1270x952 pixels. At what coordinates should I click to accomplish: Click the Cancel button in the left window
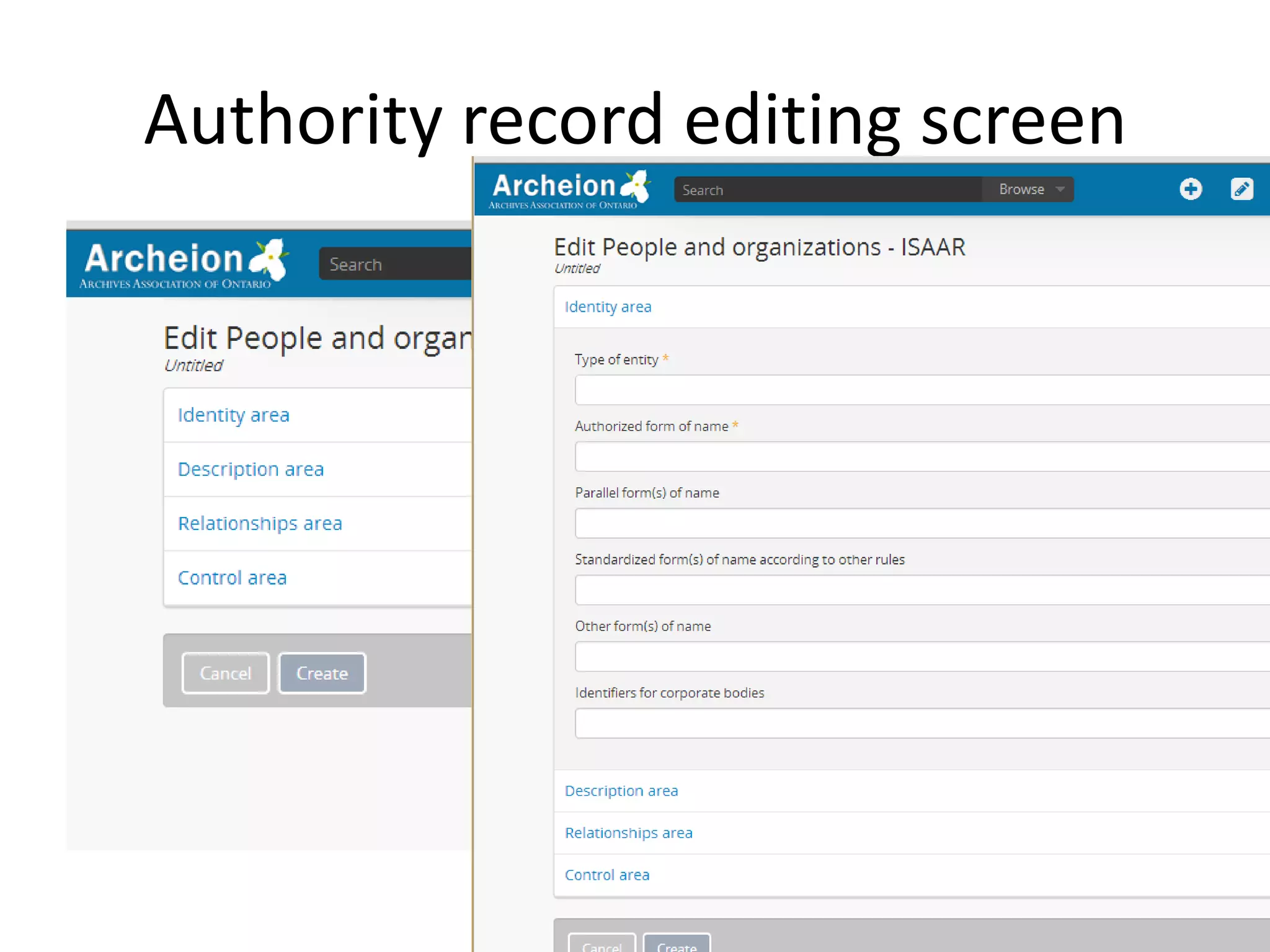click(x=226, y=673)
